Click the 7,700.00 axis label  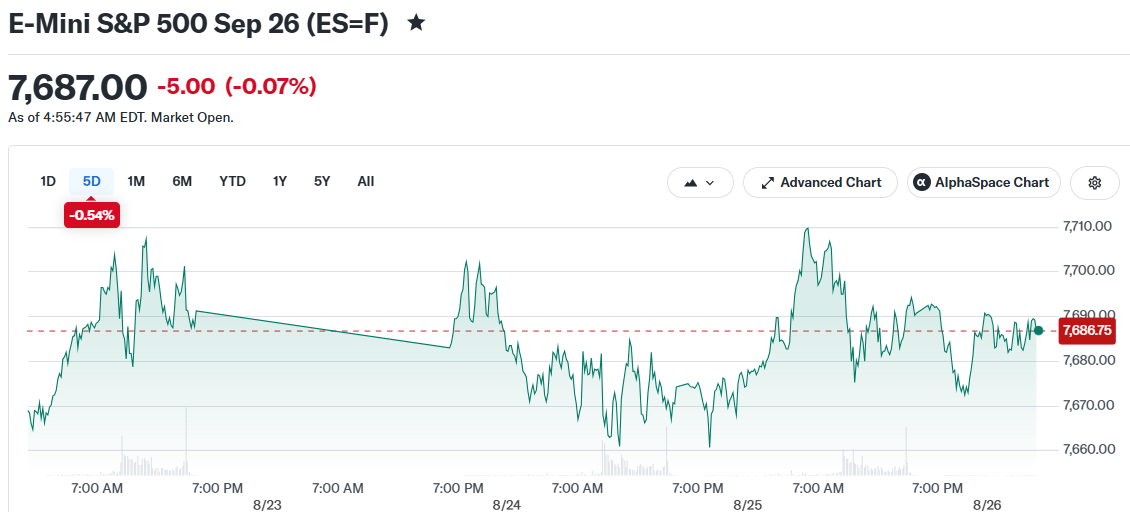[1087, 270]
